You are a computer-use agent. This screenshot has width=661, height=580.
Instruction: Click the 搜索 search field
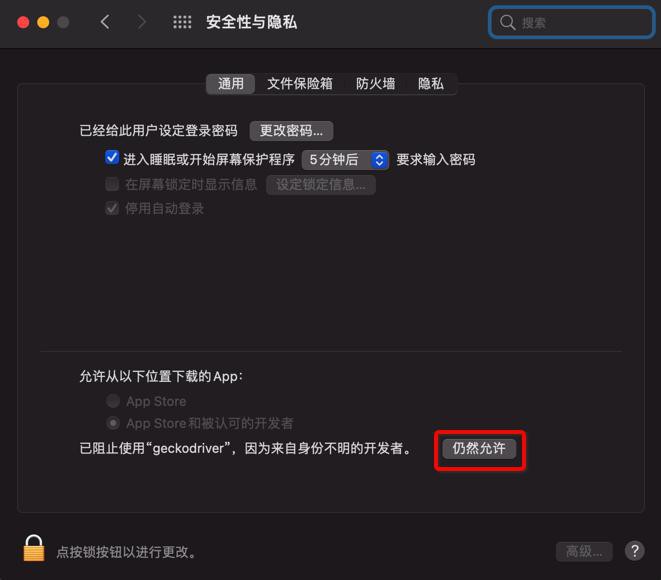(x=571, y=22)
